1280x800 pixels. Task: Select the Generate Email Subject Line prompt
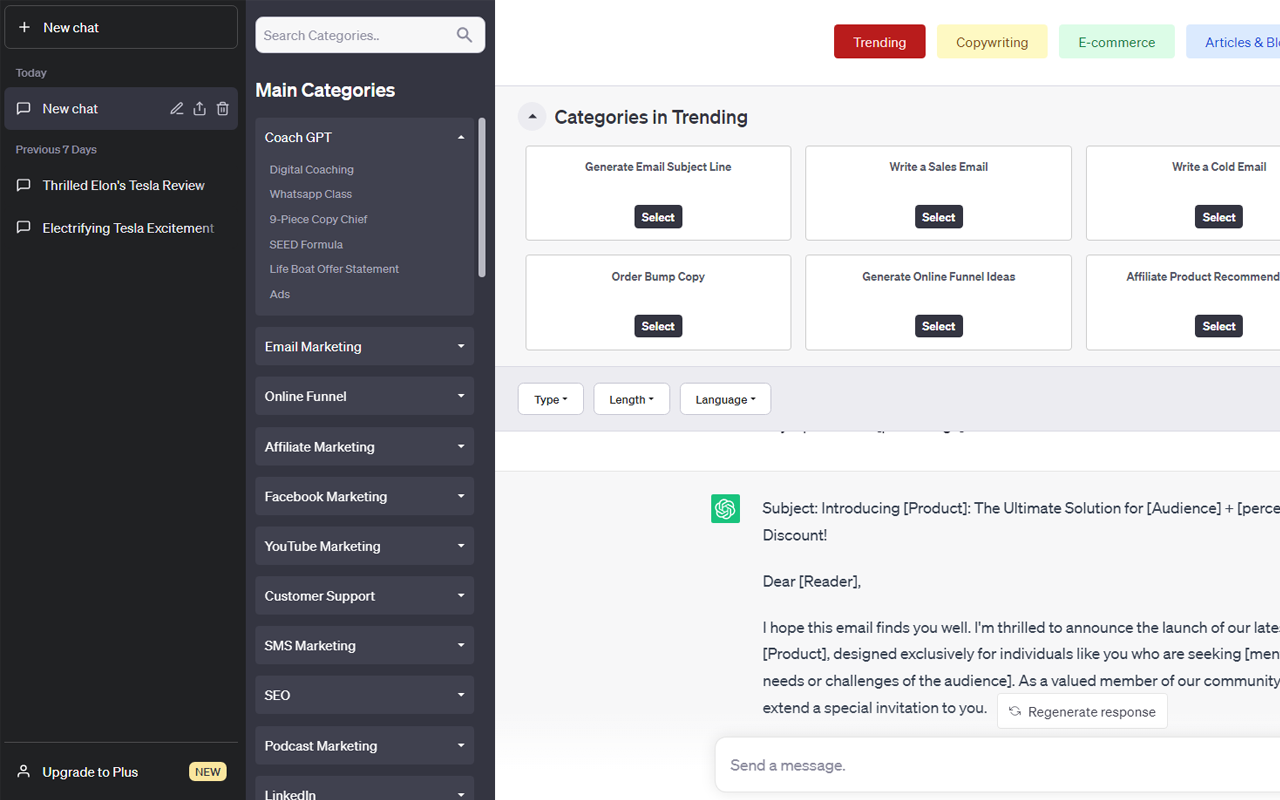click(x=658, y=217)
